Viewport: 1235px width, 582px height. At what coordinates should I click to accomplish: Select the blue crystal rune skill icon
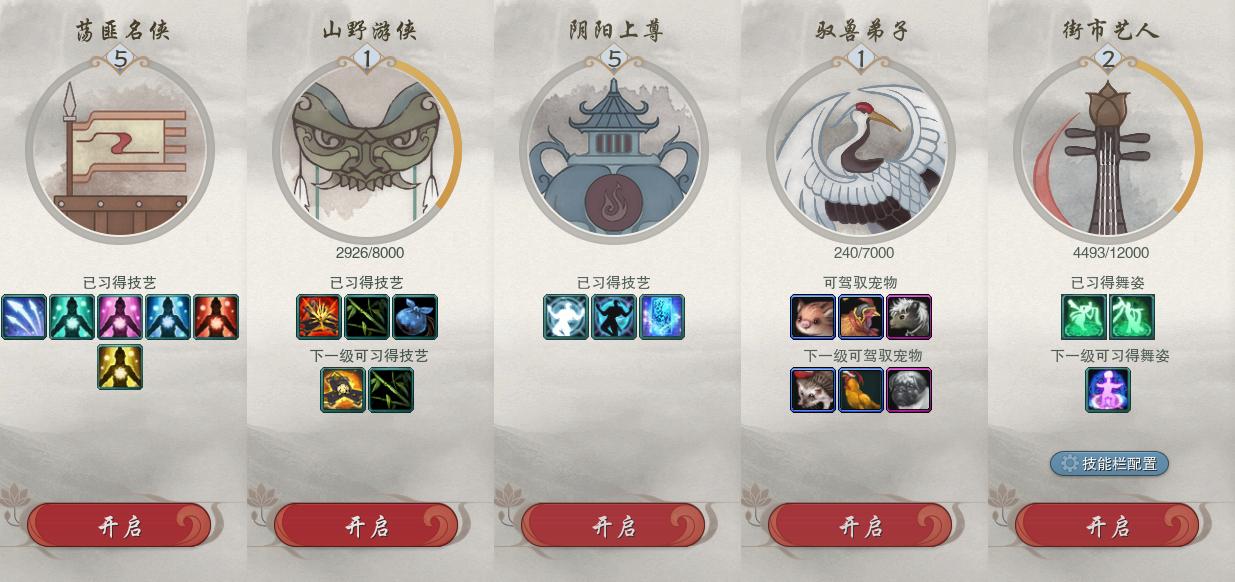(662, 317)
